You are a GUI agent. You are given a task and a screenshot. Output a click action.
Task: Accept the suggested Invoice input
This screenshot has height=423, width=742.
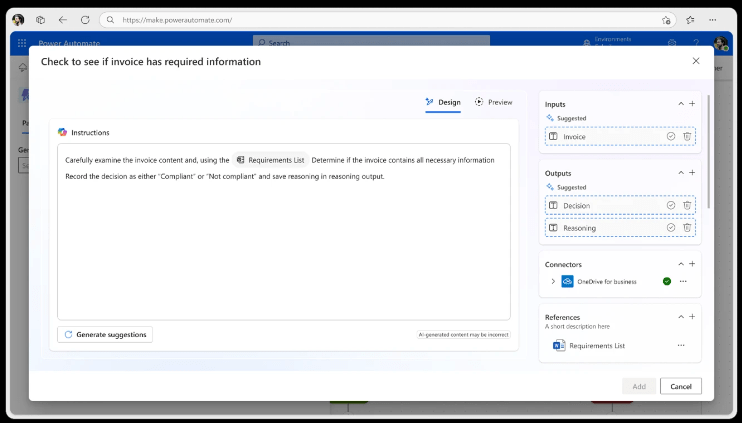[x=671, y=136]
